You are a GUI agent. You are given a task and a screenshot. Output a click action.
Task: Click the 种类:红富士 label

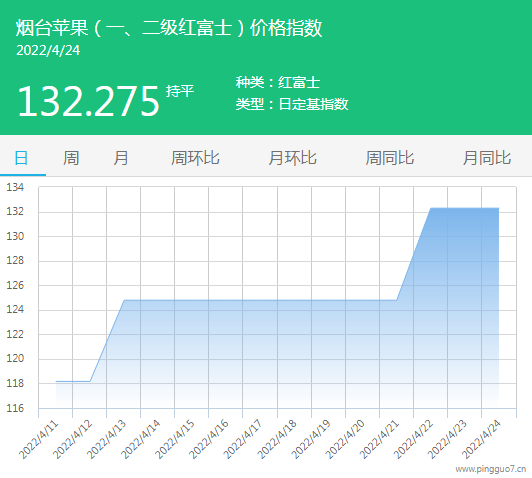point(278,82)
